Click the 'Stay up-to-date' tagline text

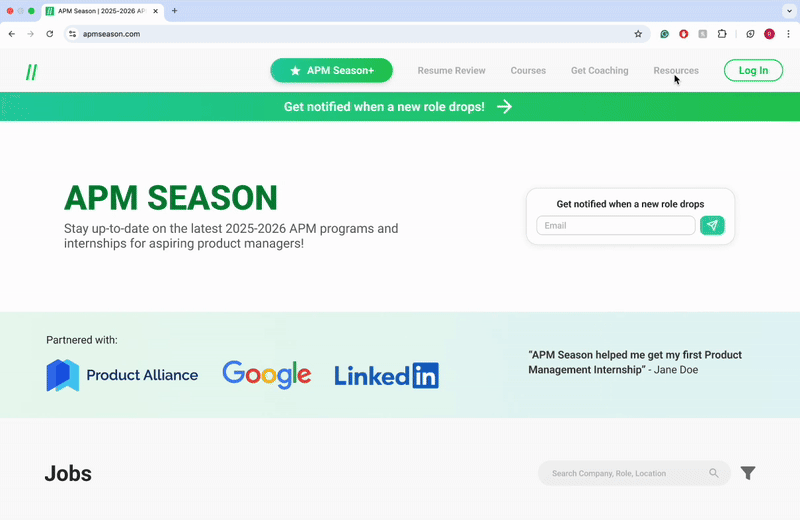click(231, 236)
